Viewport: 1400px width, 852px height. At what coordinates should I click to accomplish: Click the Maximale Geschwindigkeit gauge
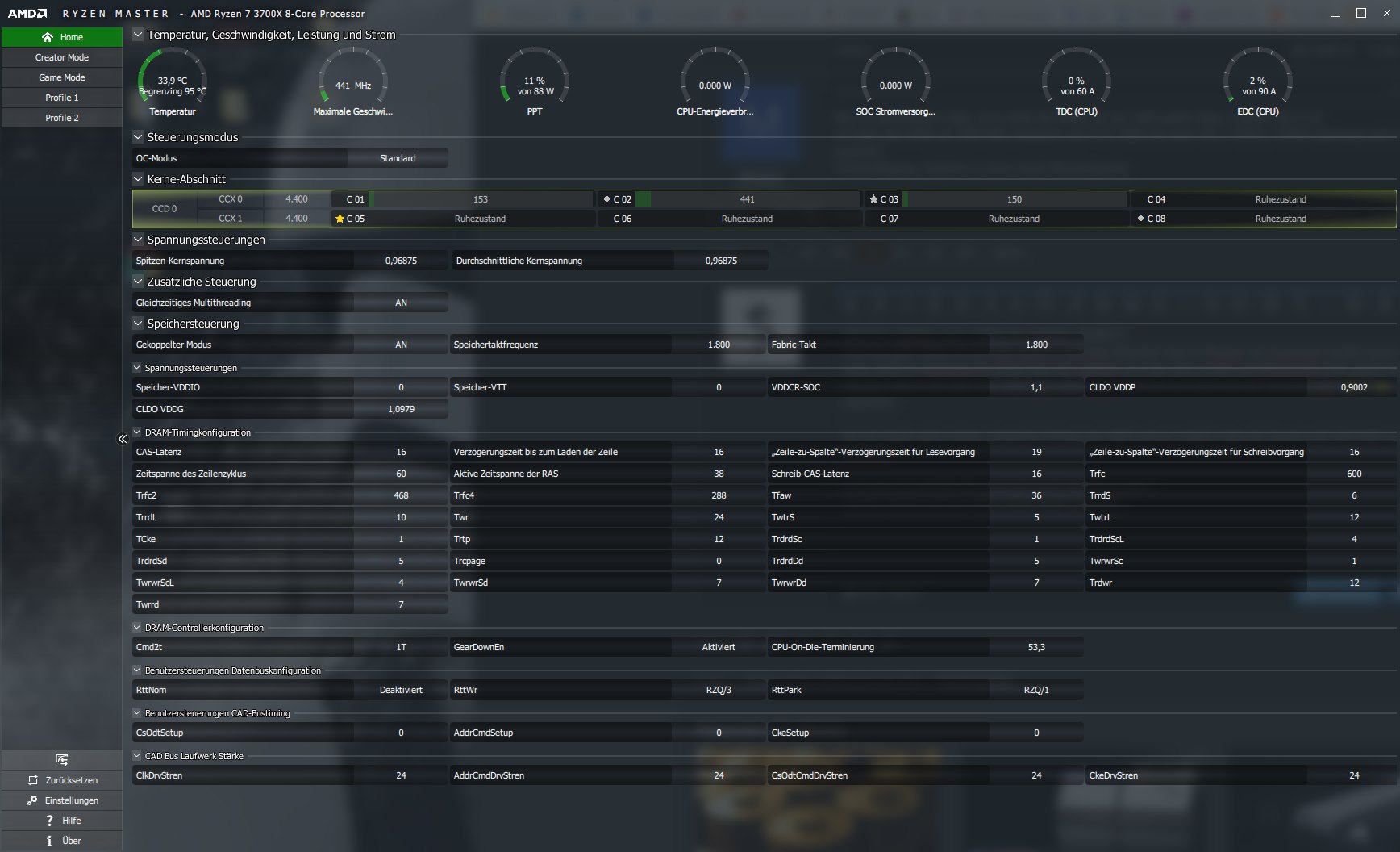[x=353, y=81]
